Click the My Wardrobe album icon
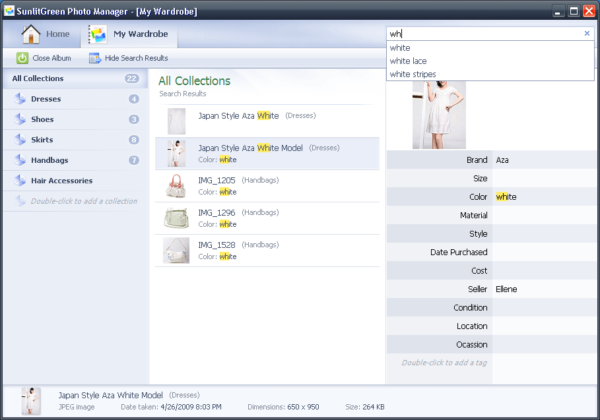Viewport: 600px width, 420px height. click(x=98, y=34)
